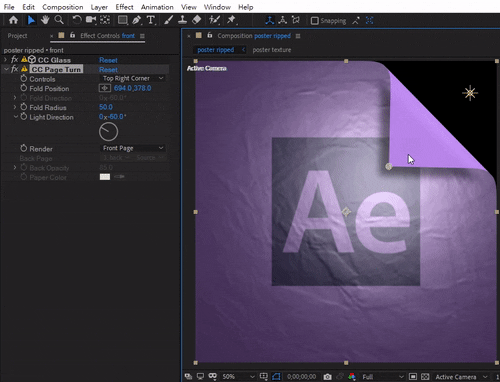The width and height of the screenshot is (500, 382).
Task: Select the Rotation tool
Action: coord(77,20)
